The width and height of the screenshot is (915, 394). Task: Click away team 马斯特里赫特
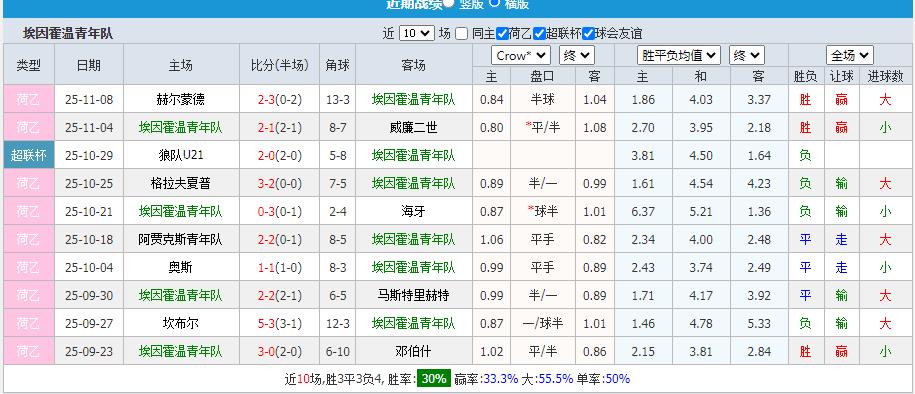(413, 295)
